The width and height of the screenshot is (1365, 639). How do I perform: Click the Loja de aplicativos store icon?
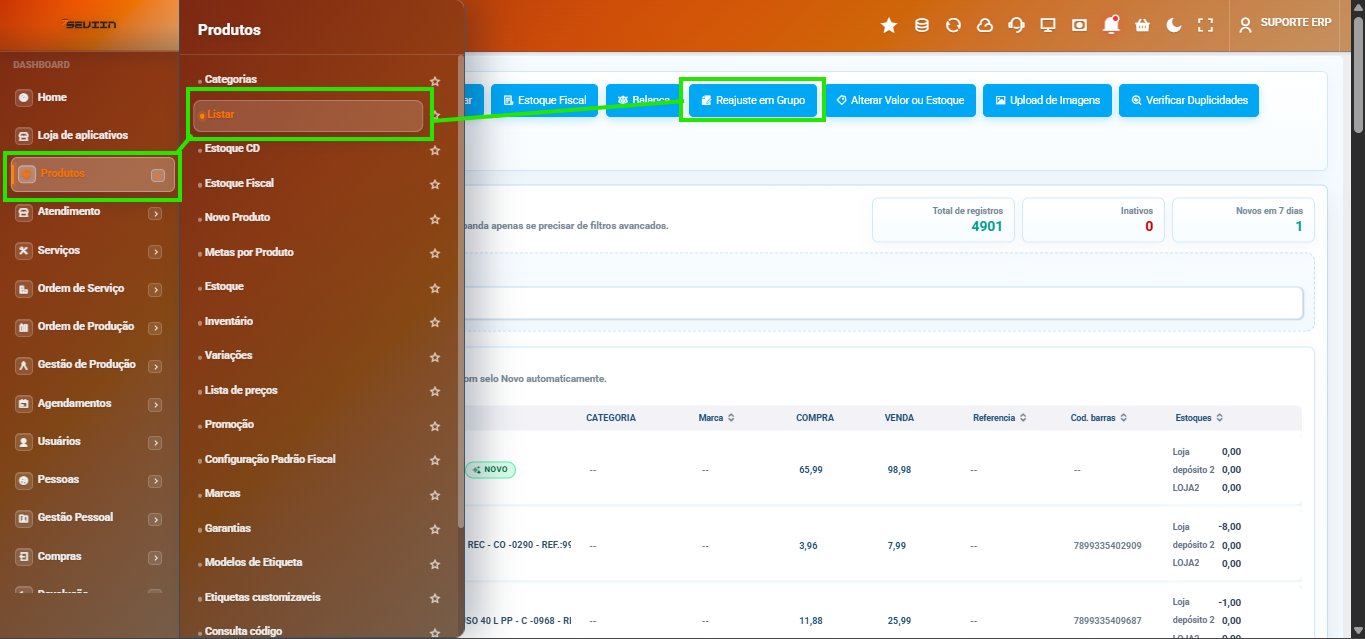(x=24, y=136)
